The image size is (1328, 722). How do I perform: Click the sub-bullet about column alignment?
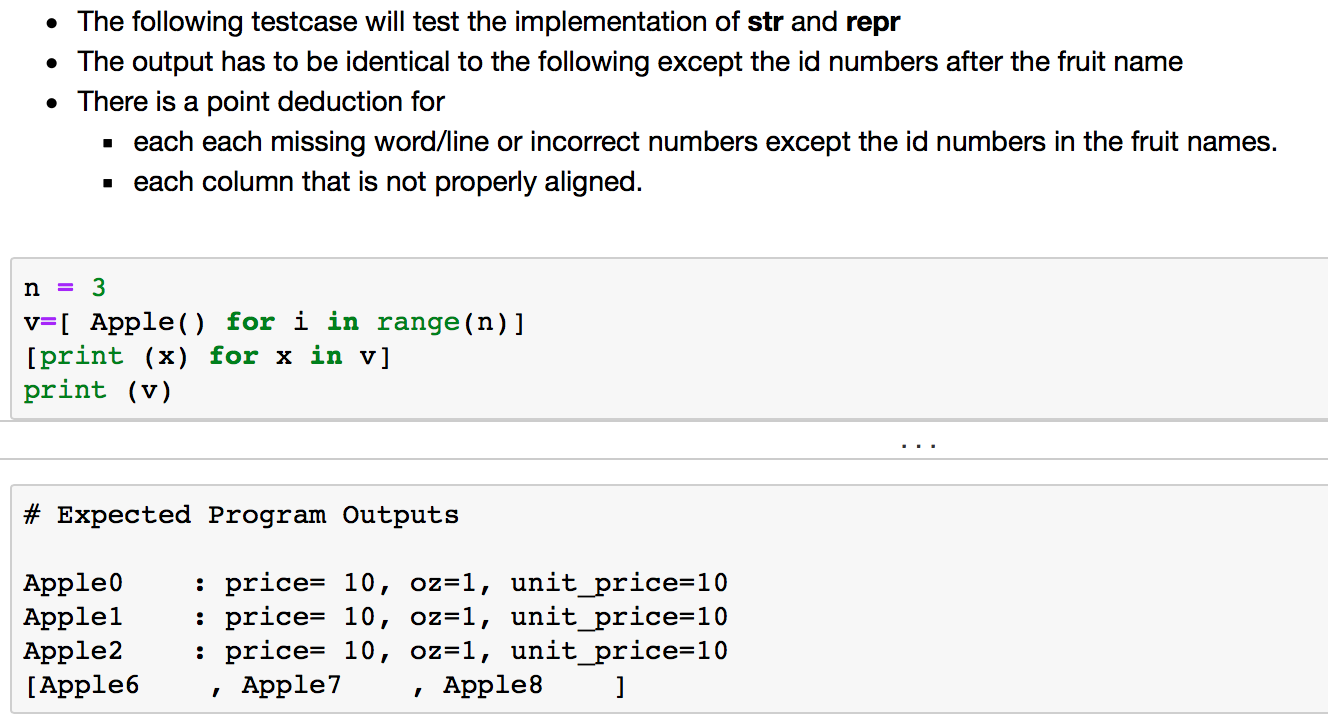(x=387, y=182)
